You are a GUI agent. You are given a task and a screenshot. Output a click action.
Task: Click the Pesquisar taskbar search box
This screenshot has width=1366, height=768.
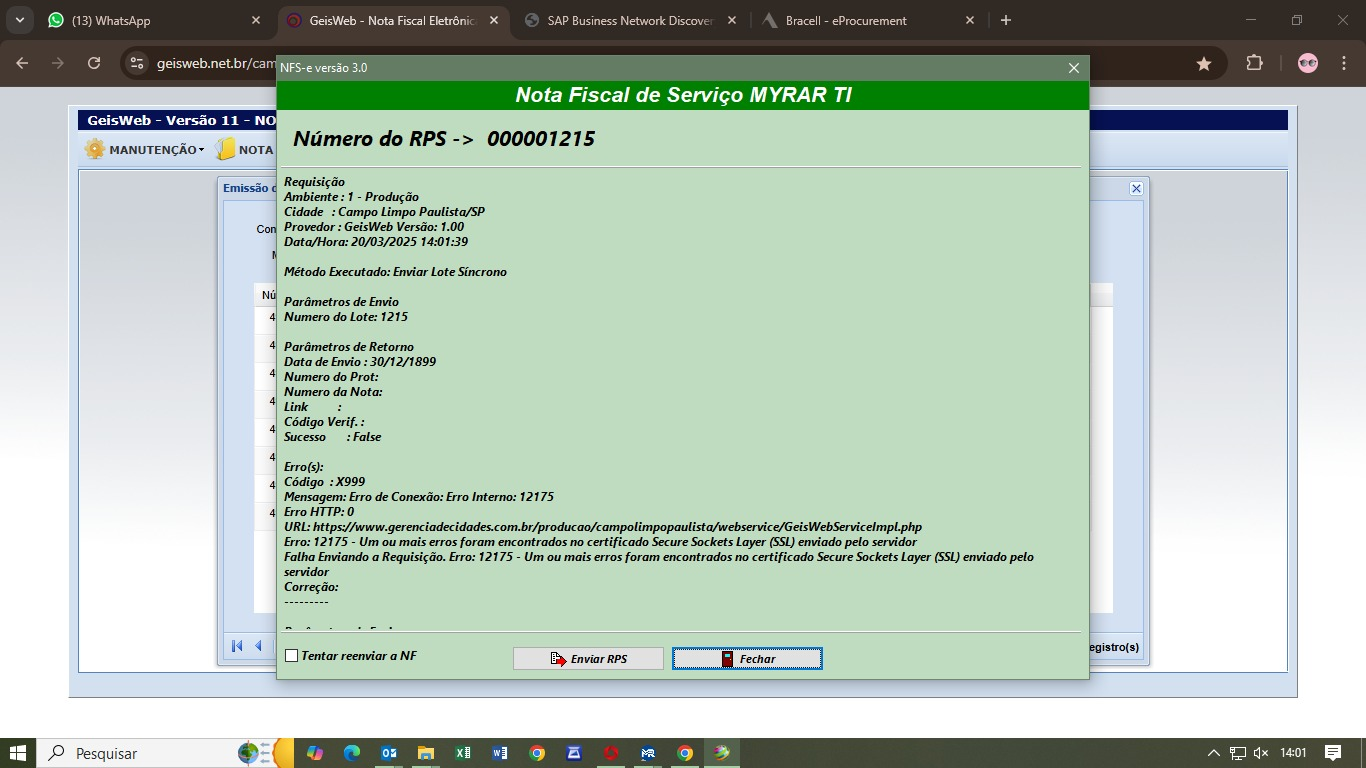click(165, 753)
